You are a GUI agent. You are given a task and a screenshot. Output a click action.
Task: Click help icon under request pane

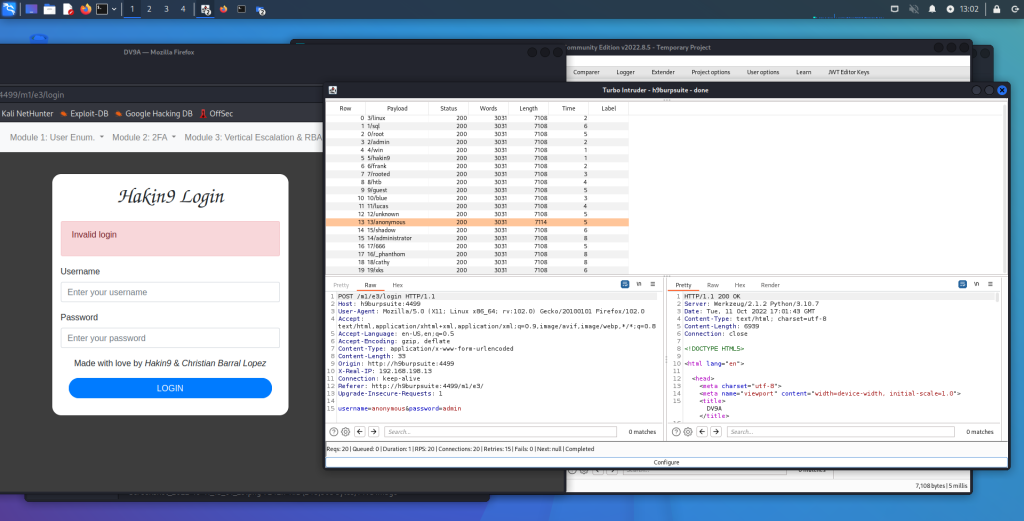[x=334, y=432]
